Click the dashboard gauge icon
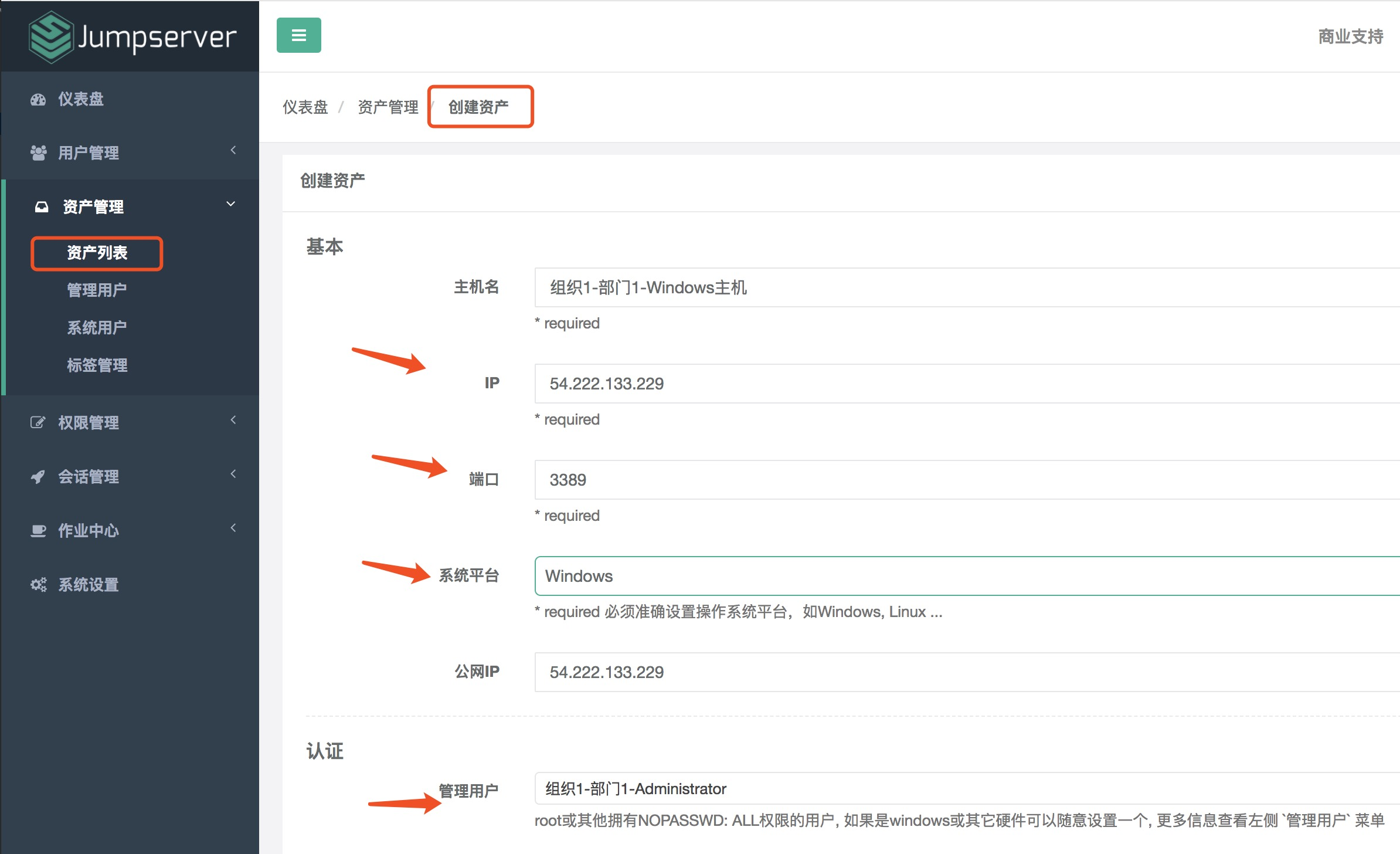 pos(38,100)
